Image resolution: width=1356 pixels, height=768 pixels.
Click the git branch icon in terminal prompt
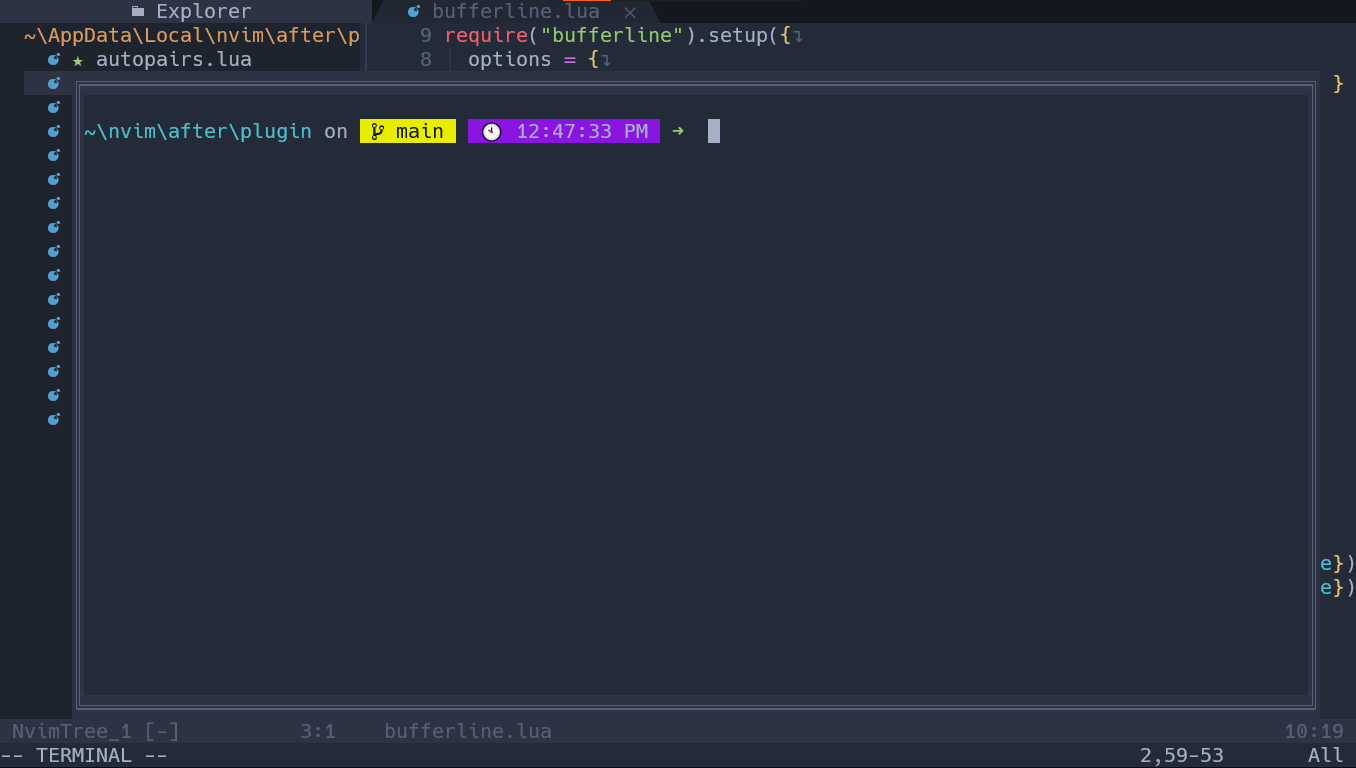(378, 131)
